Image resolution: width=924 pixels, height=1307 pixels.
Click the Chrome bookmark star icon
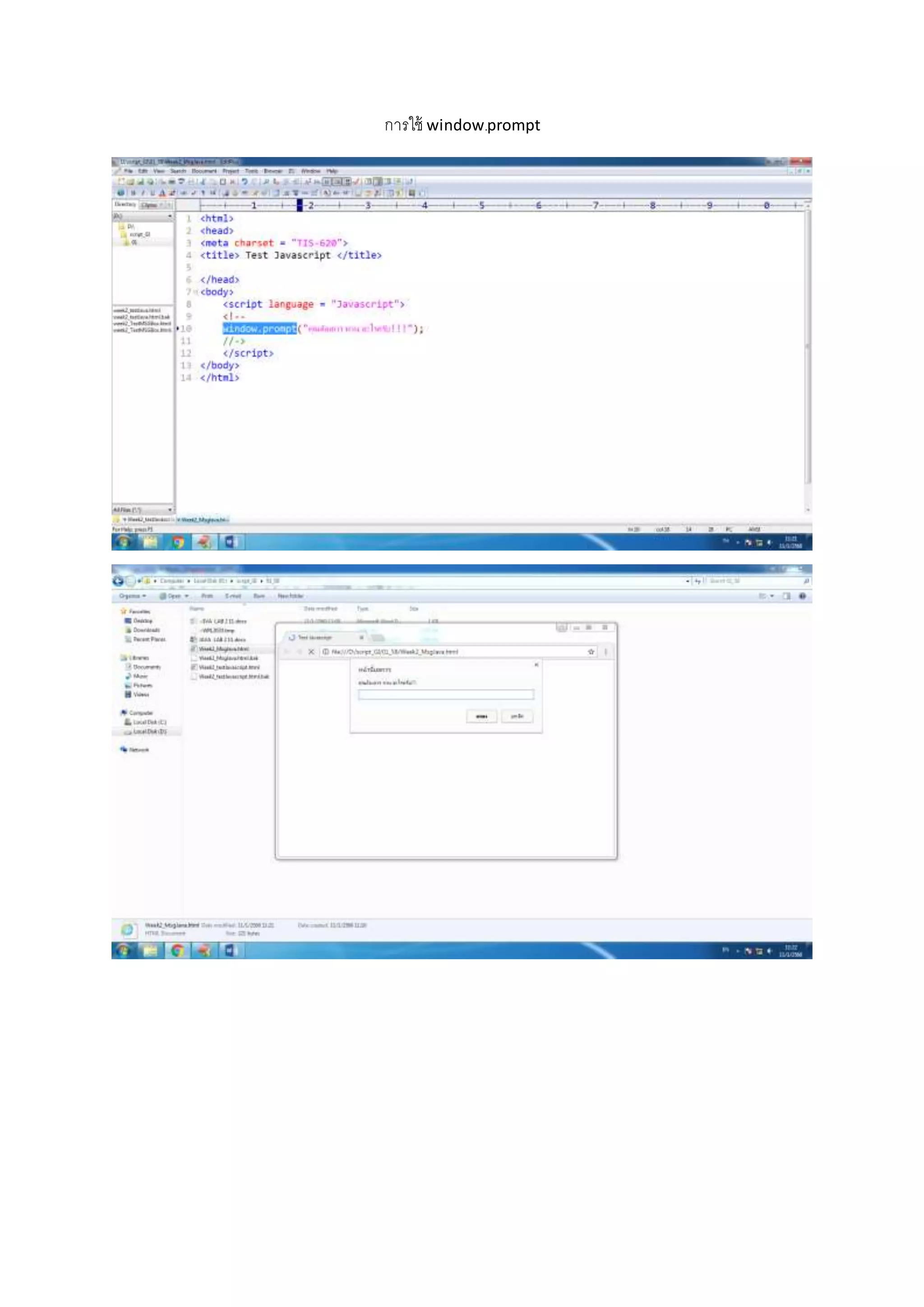pos(591,652)
